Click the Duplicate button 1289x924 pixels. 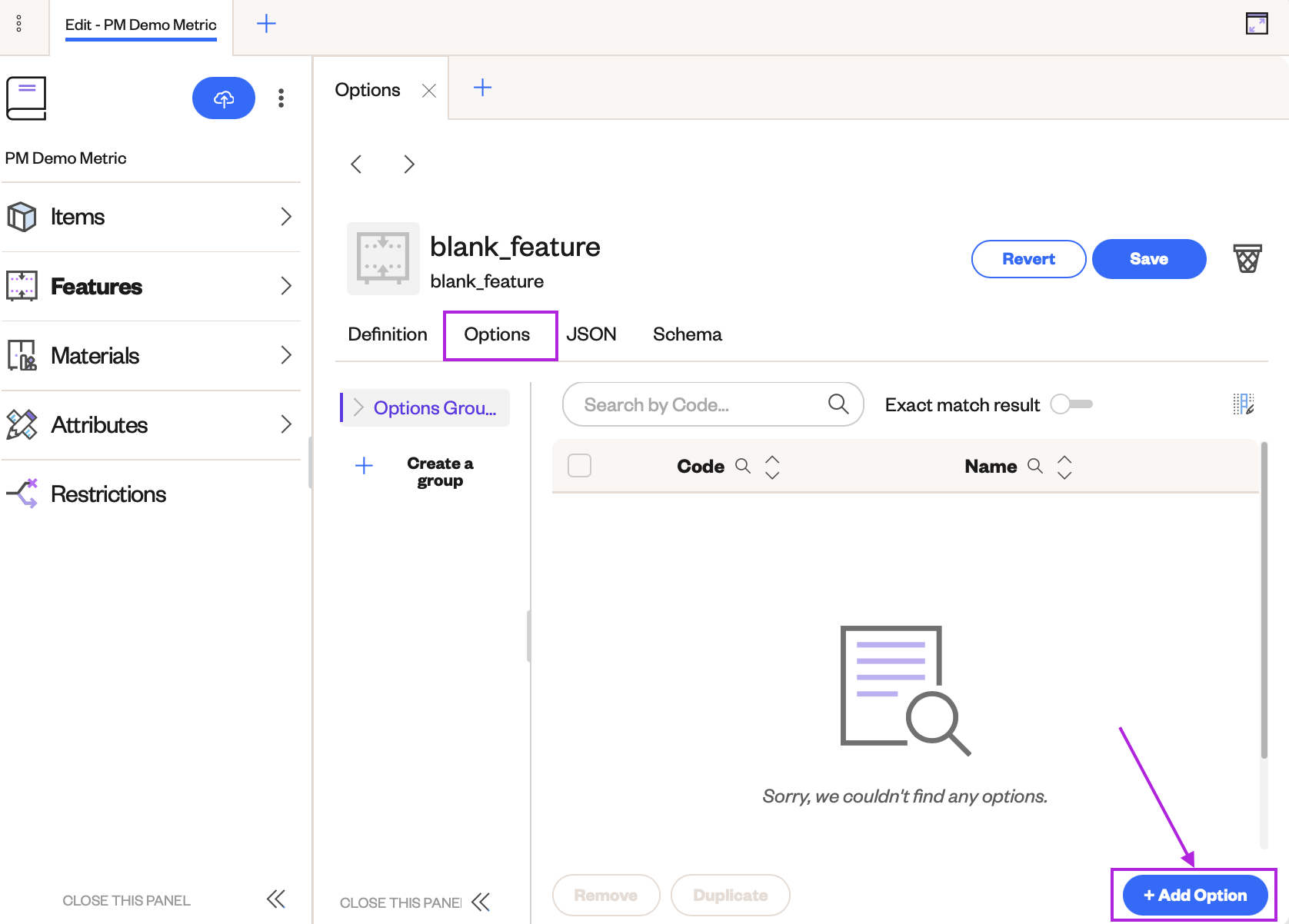pos(731,895)
